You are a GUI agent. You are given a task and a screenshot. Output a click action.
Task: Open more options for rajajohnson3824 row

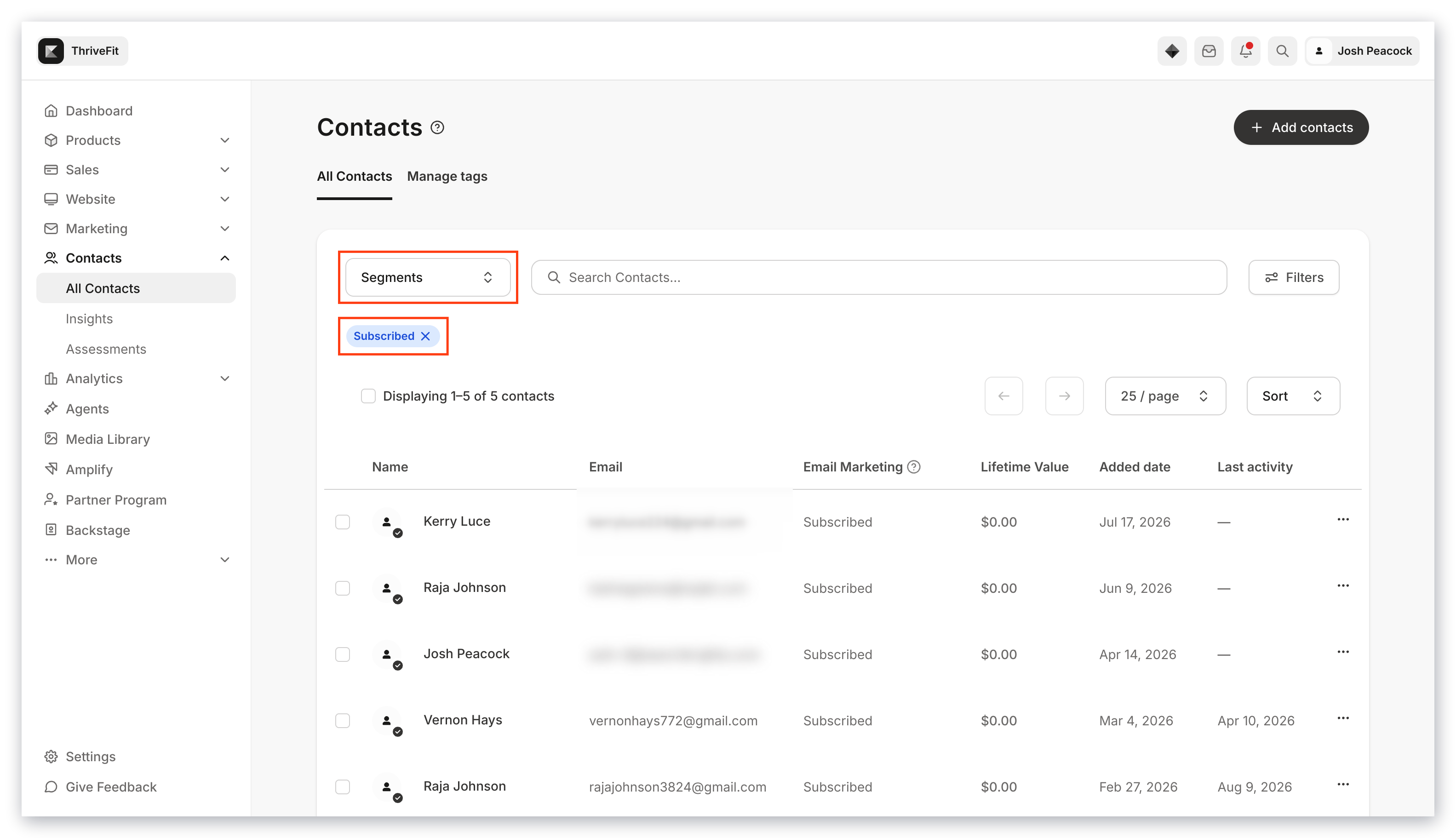(1342, 785)
